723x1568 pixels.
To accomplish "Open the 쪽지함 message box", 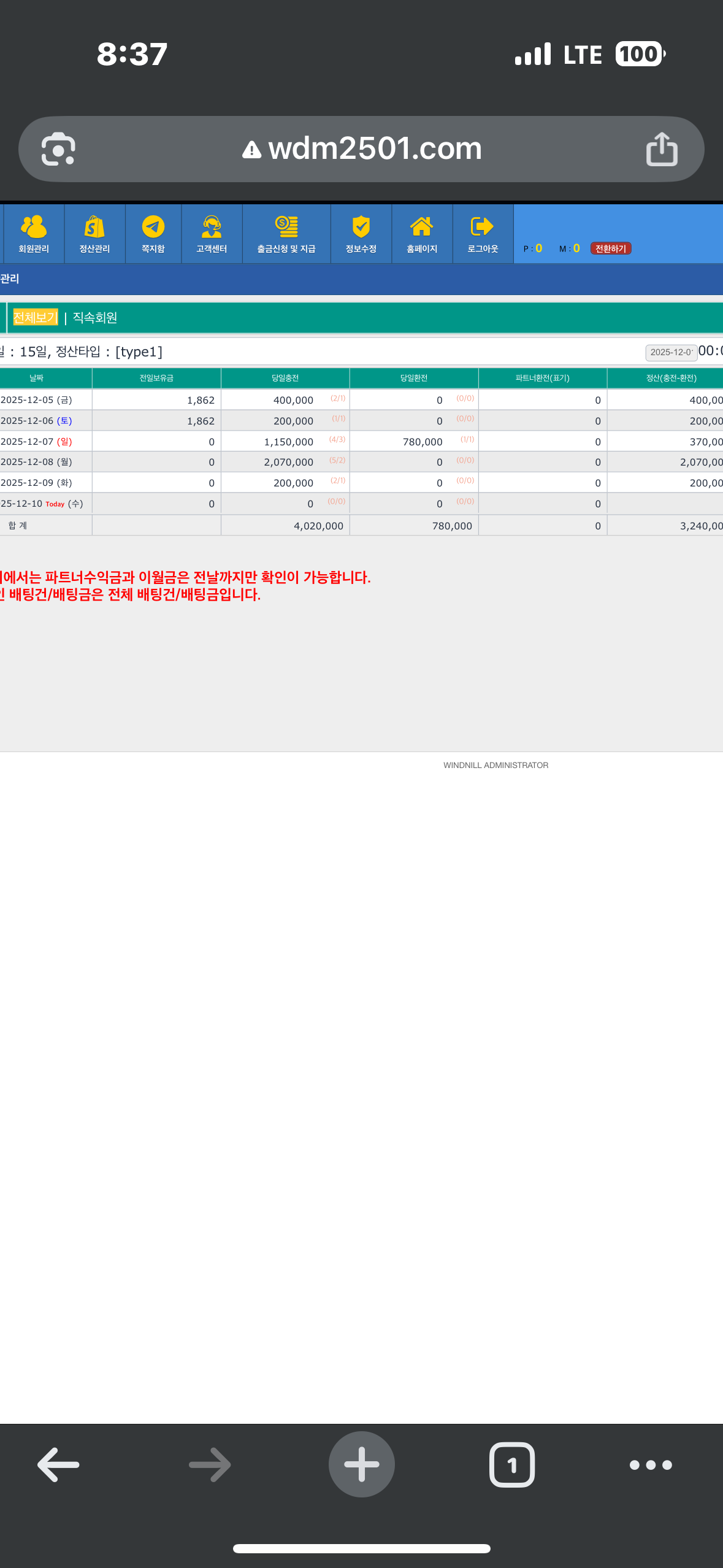I will (x=153, y=234).
